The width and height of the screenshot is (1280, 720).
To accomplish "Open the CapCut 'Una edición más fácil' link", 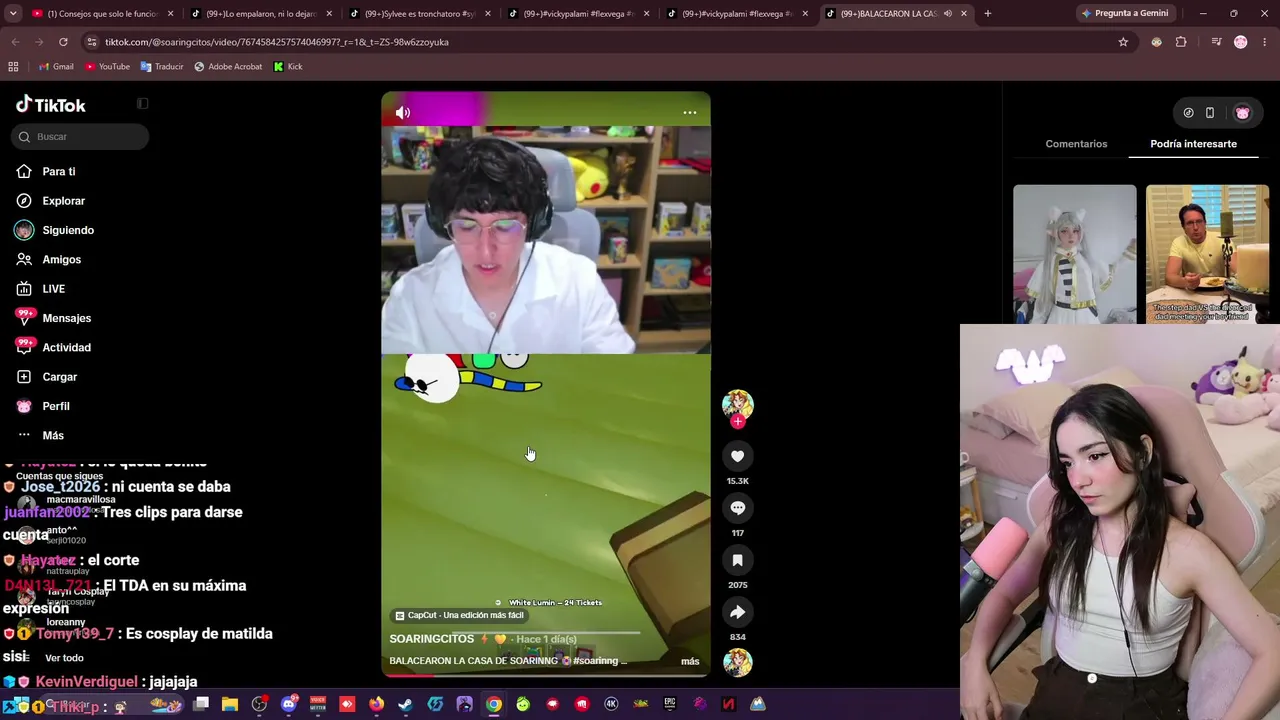I will 459,615.
